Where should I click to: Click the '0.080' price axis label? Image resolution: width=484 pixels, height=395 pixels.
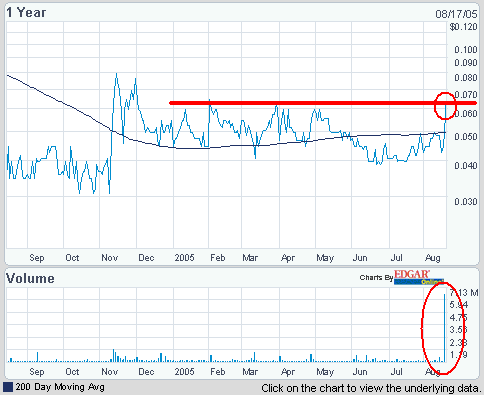coord(466,77)
